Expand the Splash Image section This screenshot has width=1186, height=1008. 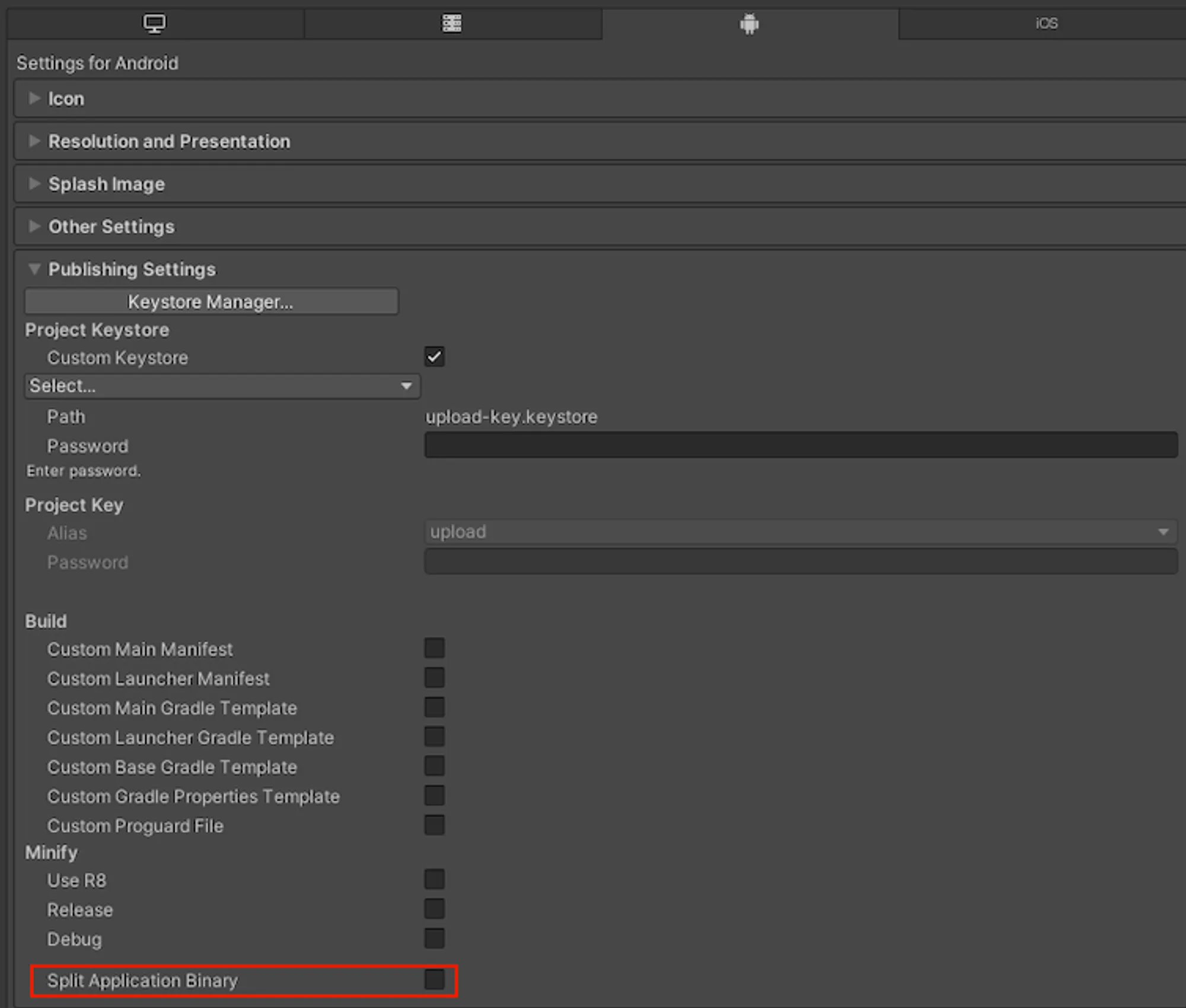[34, 184]
